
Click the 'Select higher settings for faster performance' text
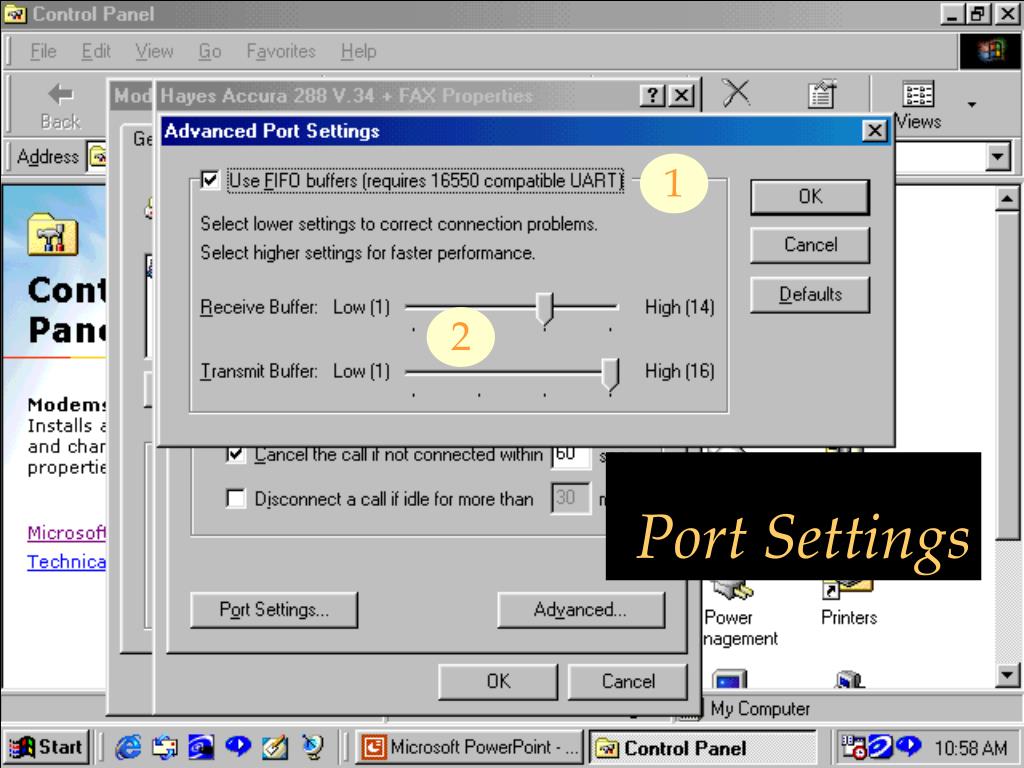coord(368,253)
